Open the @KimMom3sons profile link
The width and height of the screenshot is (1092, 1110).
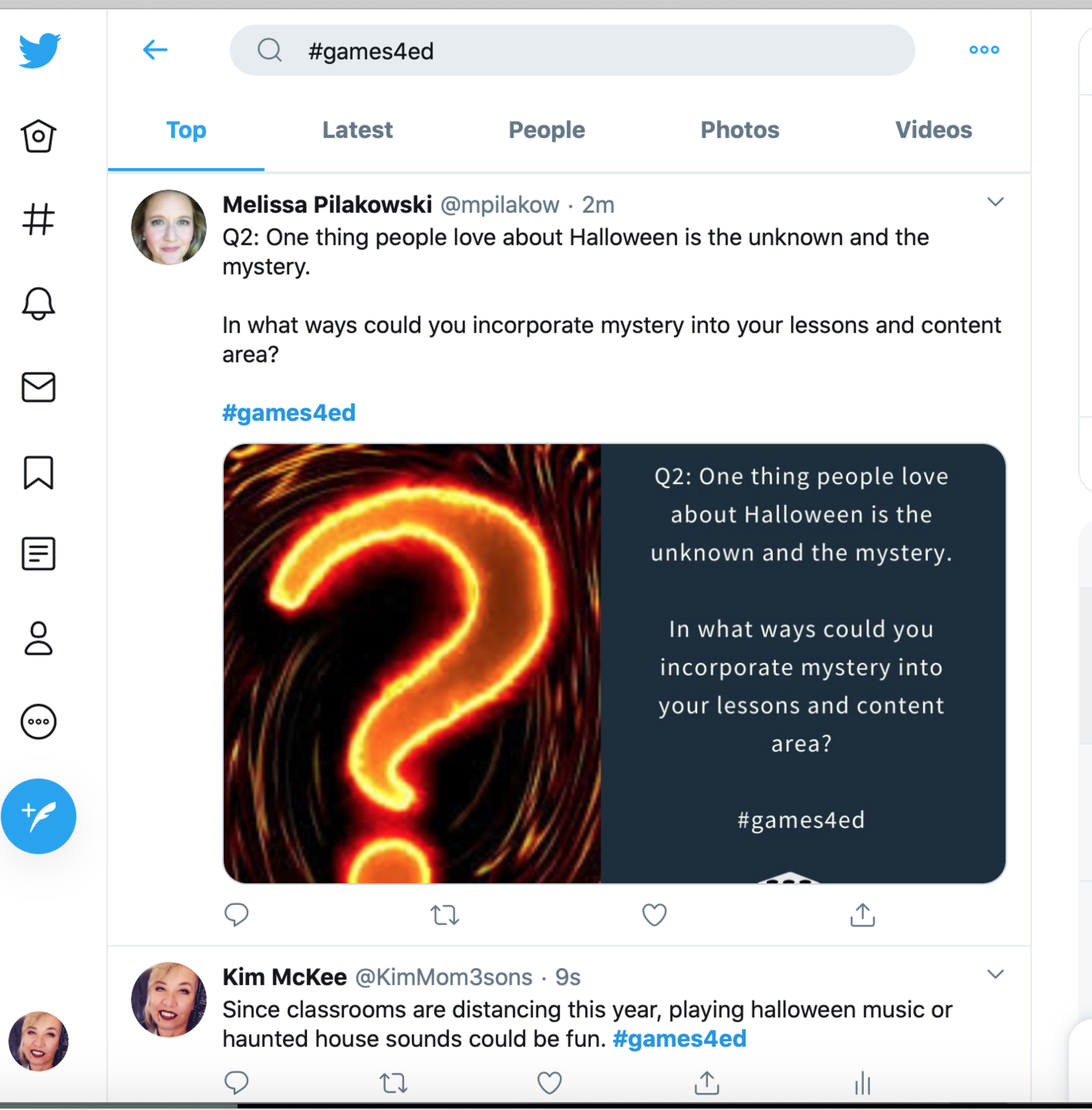click(444, 977)
